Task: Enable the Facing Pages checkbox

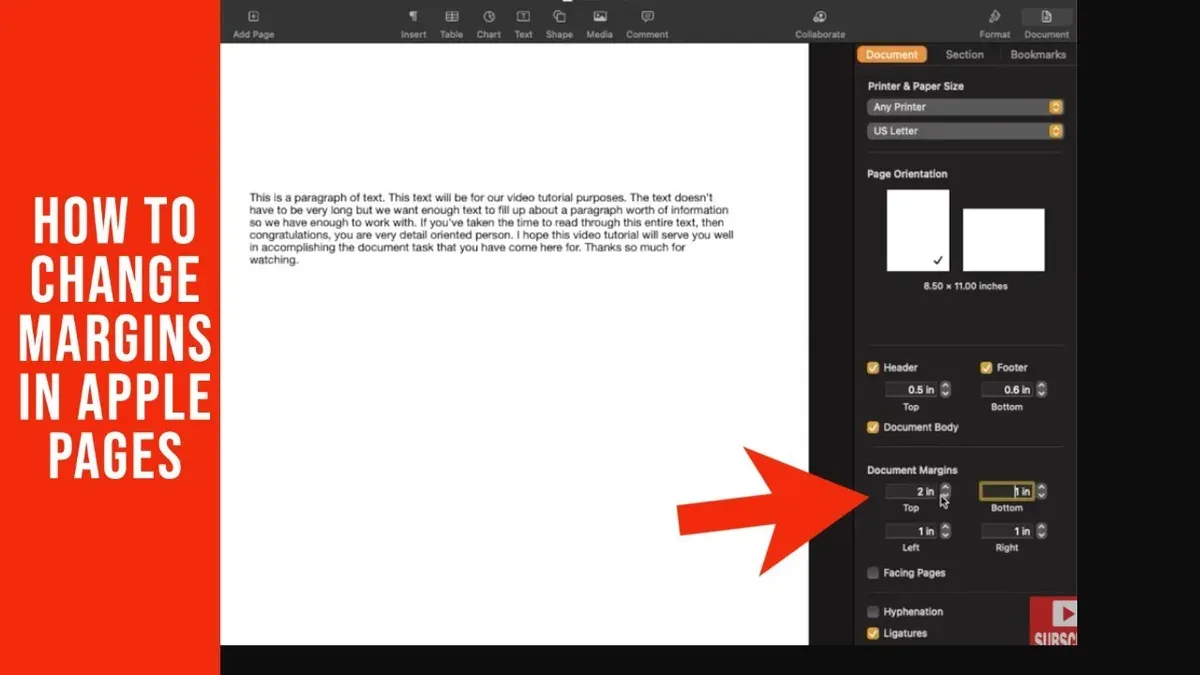Action: pyautogui.click(x=873, y=573)
